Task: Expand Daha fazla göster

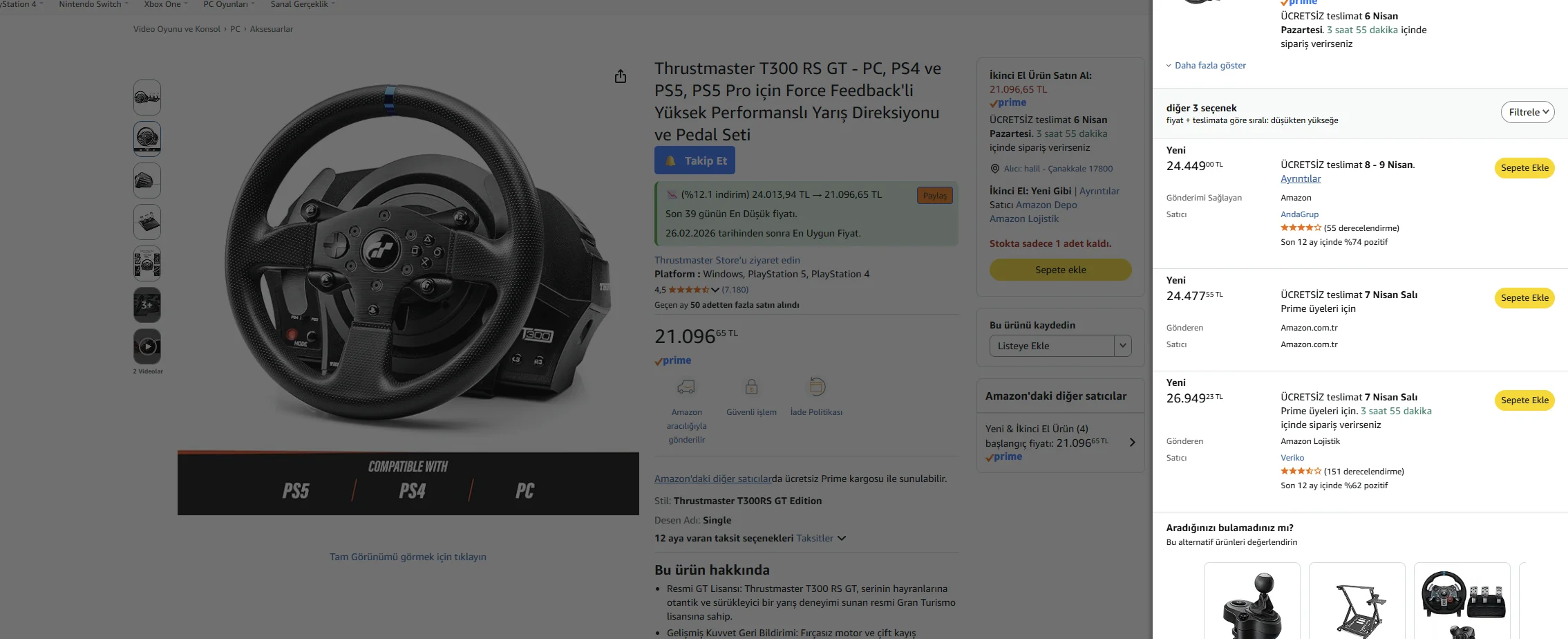Action: (x=1206, y=66)
